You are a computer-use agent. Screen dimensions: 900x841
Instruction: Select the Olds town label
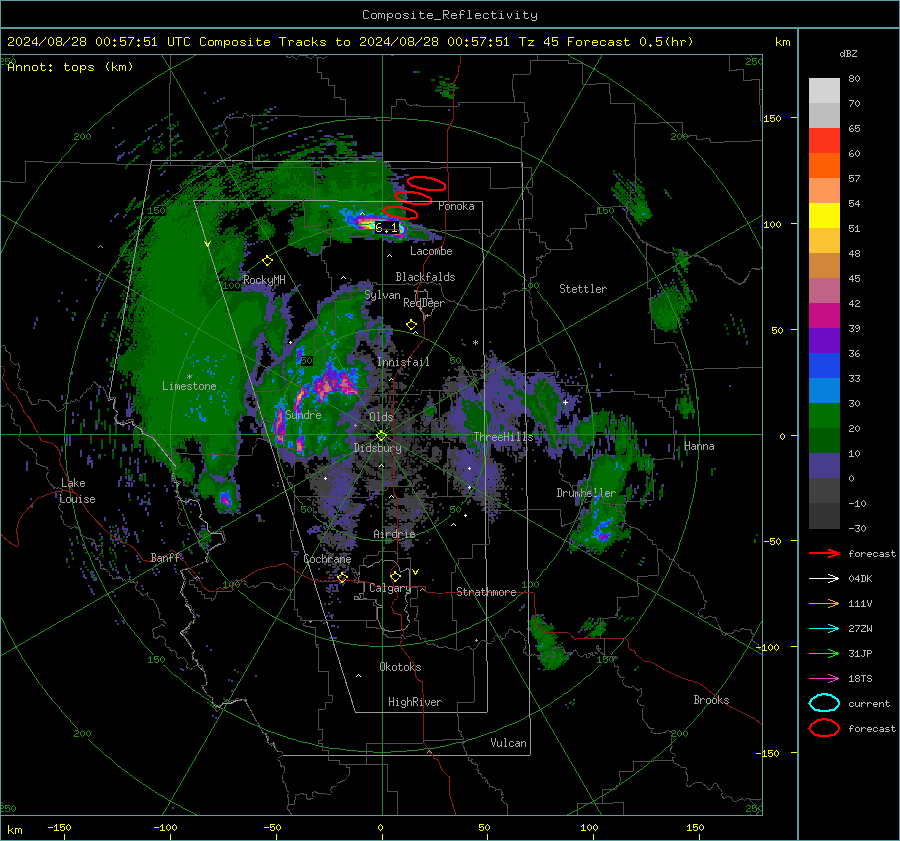point(381,417)
